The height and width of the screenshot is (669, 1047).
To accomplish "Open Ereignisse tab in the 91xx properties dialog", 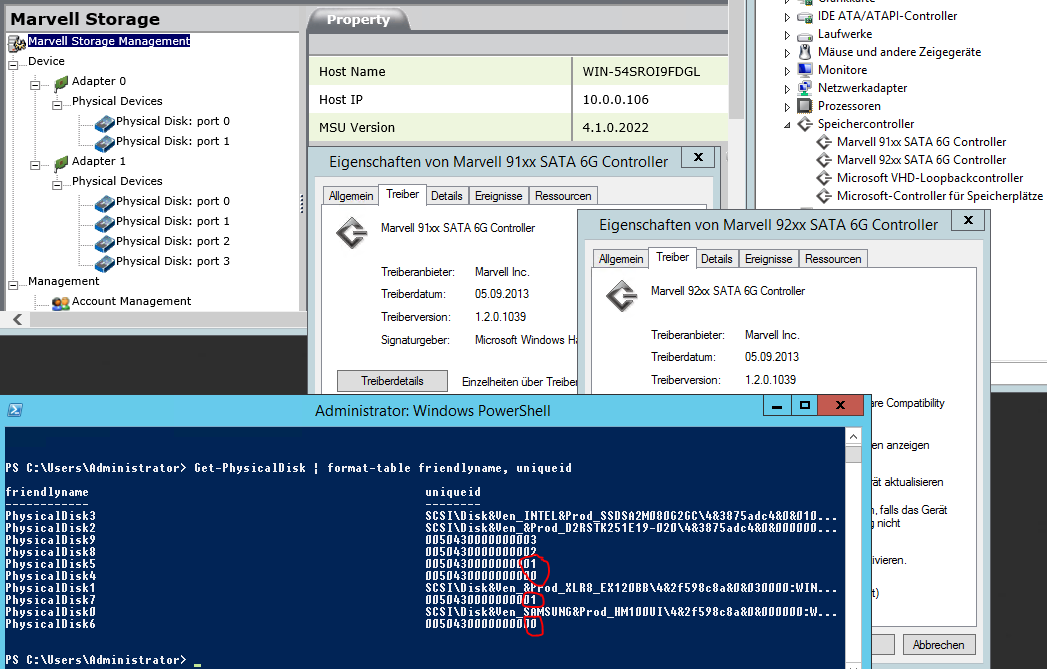I will (499, 196).
